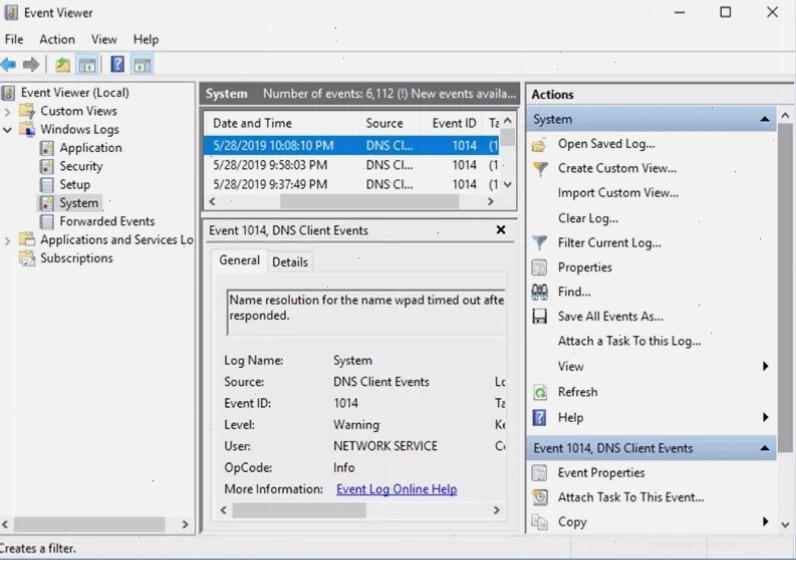Switch to the Details tab

click(290, 262)
